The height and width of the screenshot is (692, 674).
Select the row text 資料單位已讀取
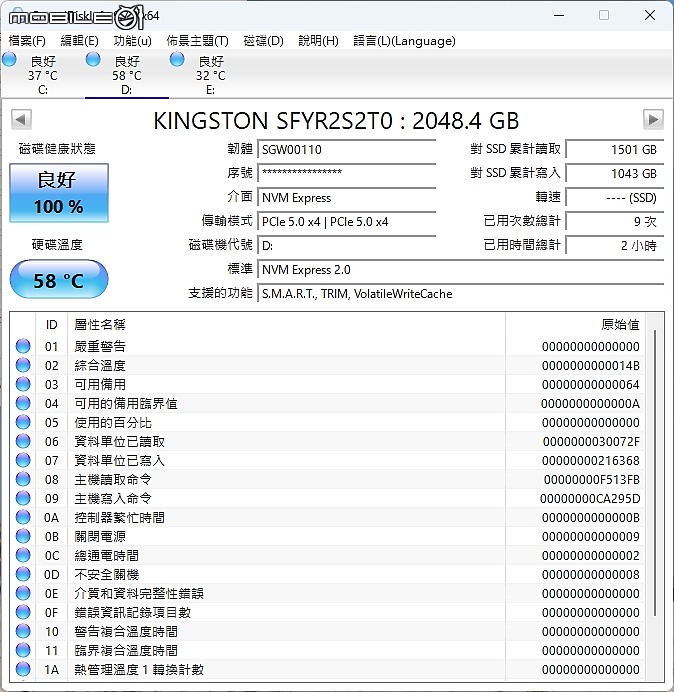(120, 441)
